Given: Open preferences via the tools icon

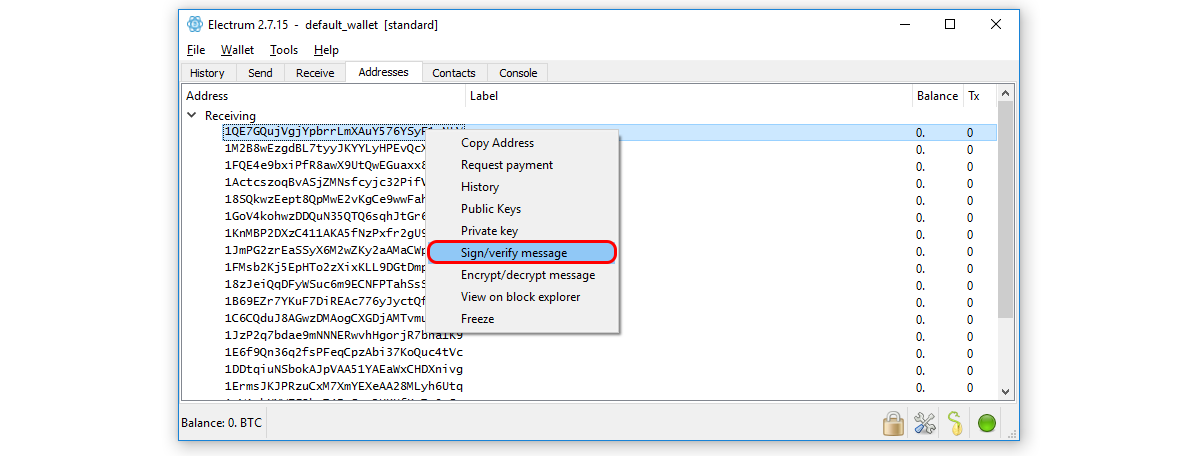Looking at the screenshot, I should pos(925,423).
